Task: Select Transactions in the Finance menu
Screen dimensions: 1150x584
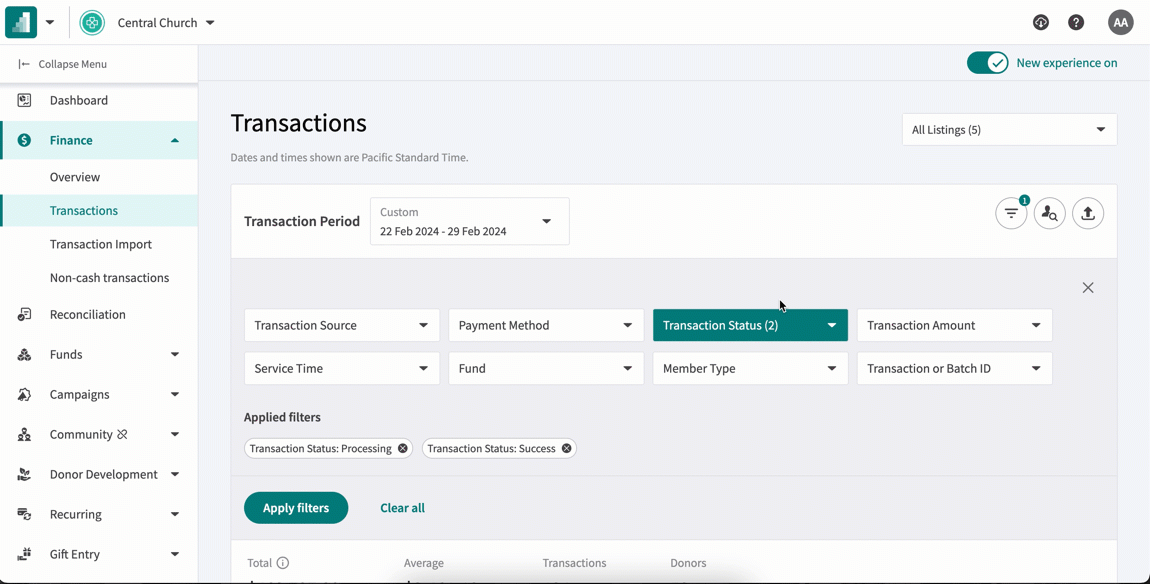Action: click(x=84, y=210)
